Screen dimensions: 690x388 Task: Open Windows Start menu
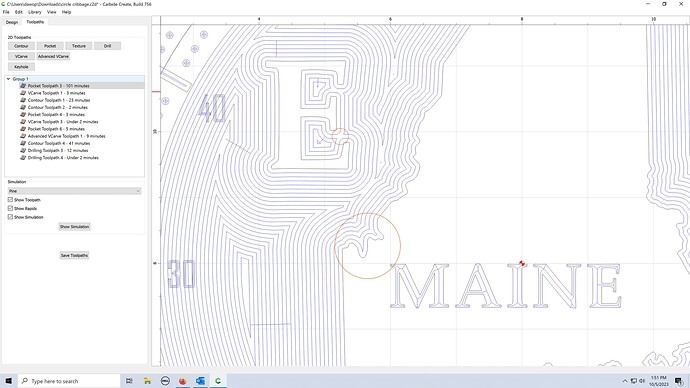[x=8, y=381]
